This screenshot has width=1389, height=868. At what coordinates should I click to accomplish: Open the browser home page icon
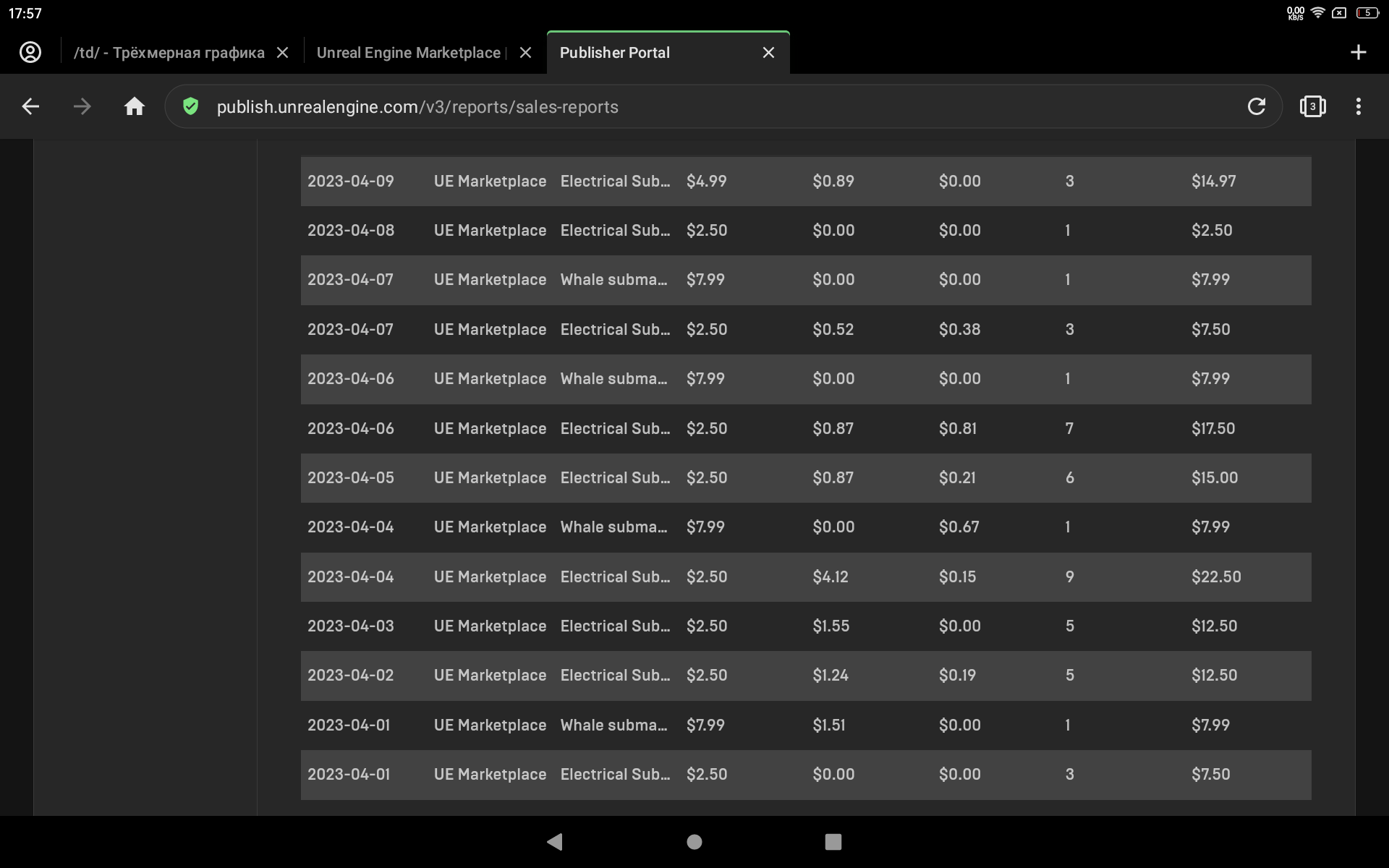[x=134, y=107]
